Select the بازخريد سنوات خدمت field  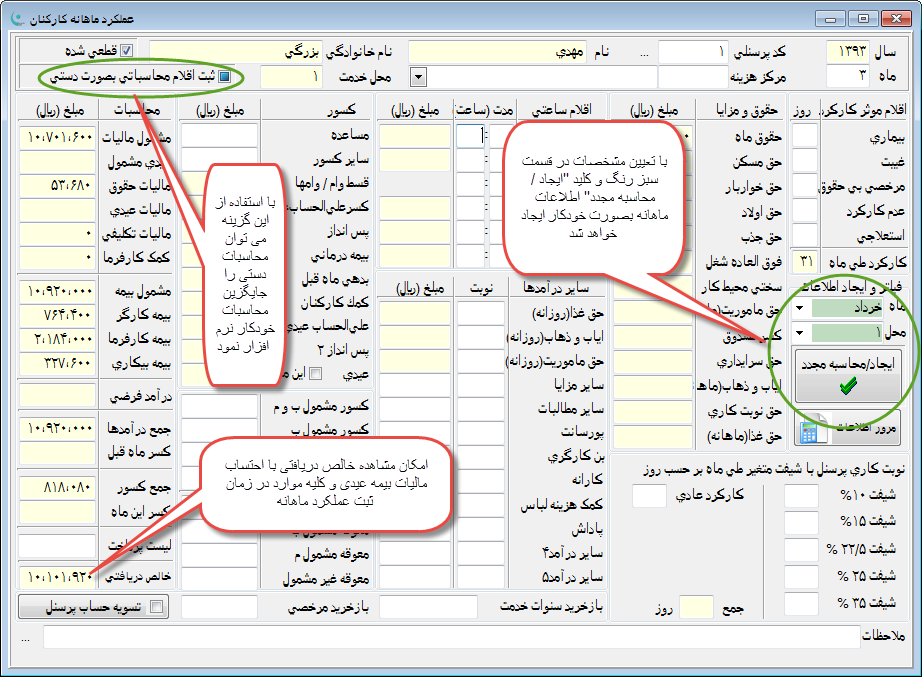click(428, 606)
